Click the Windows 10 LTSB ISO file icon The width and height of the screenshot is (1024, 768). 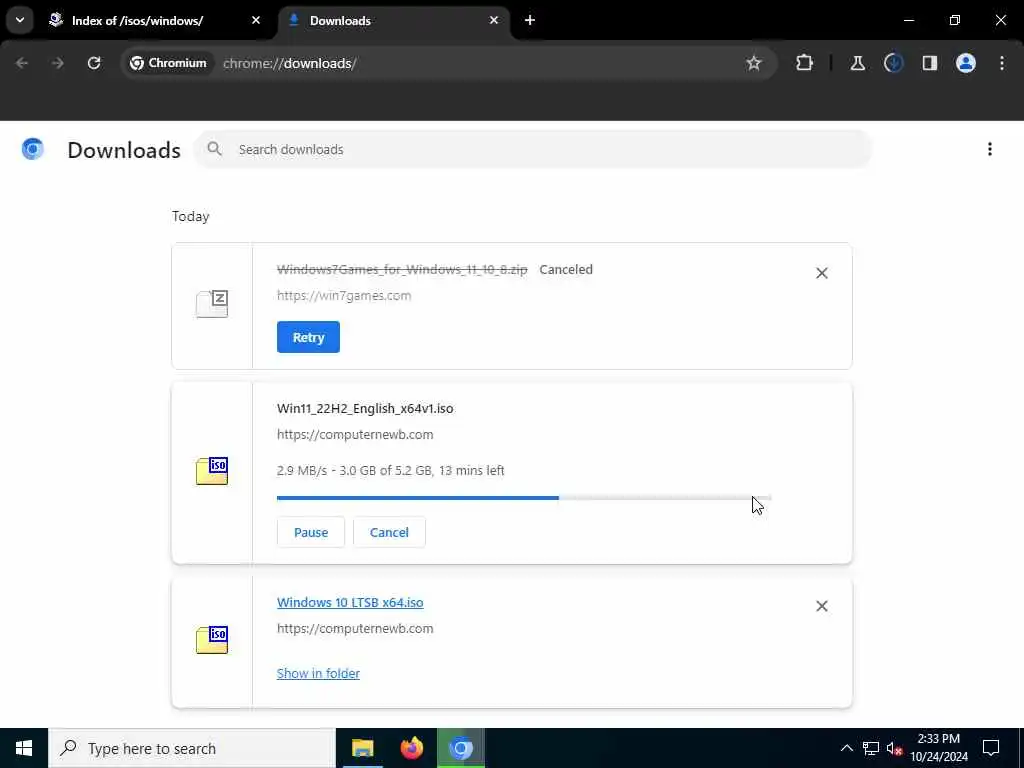coord(212,639)
